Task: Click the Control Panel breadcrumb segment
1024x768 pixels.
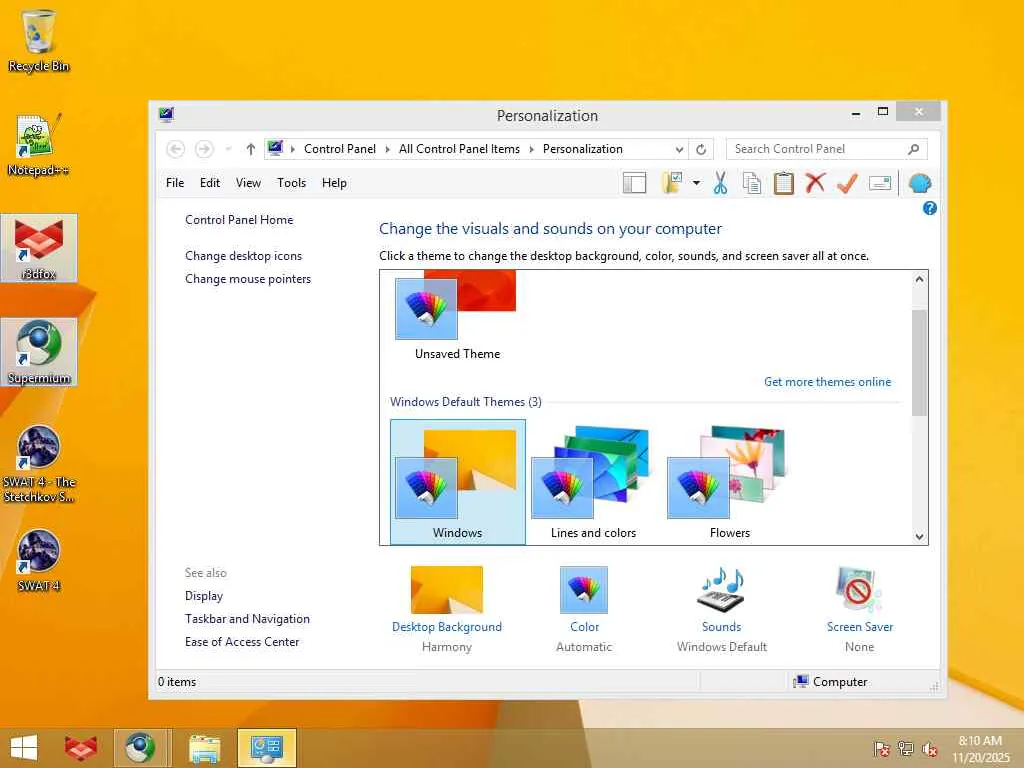Action: pyautogui.click(x=340, y=149)
